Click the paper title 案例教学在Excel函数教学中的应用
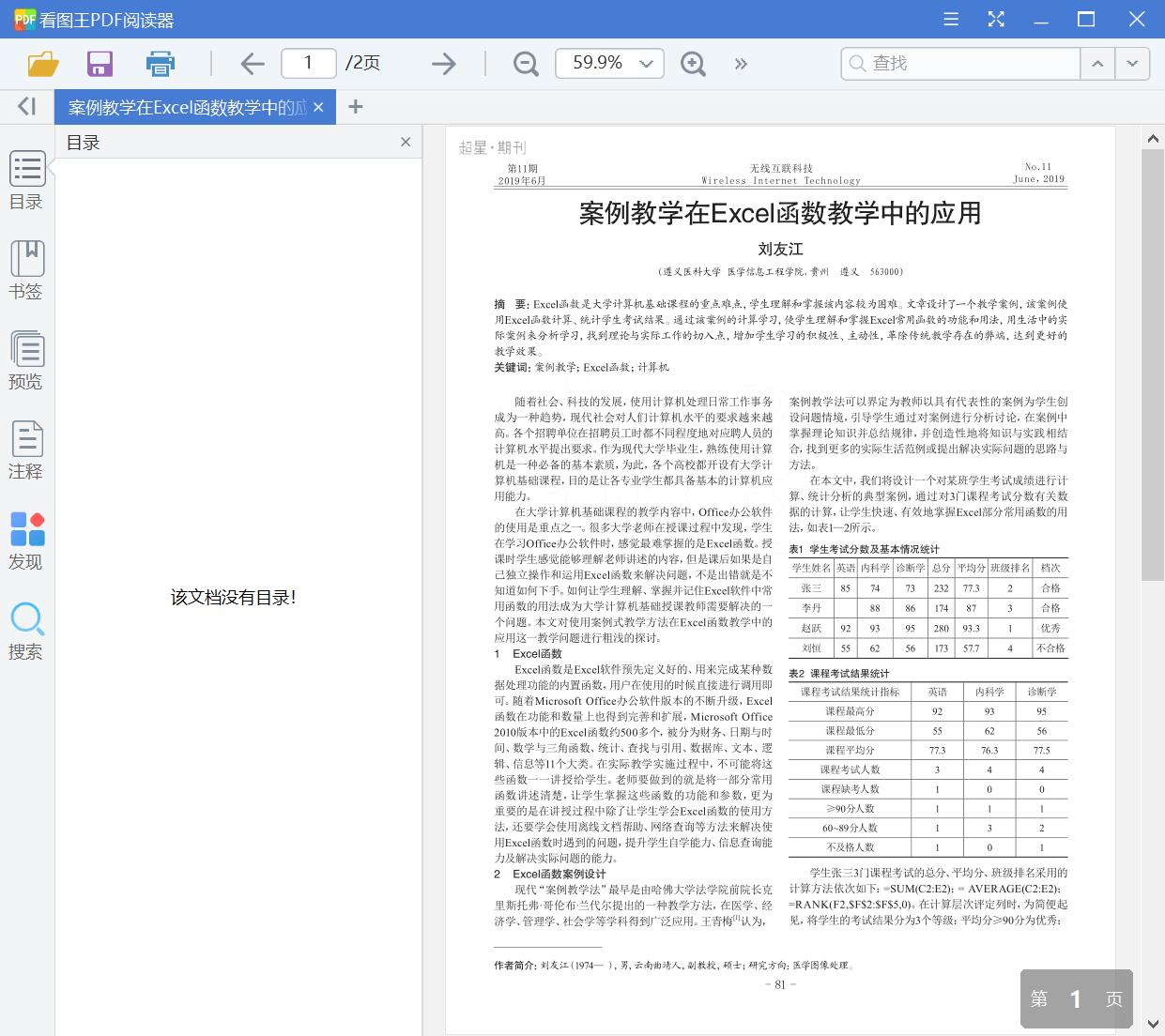The image size is (1165, 1036). [x=780, y=213]
